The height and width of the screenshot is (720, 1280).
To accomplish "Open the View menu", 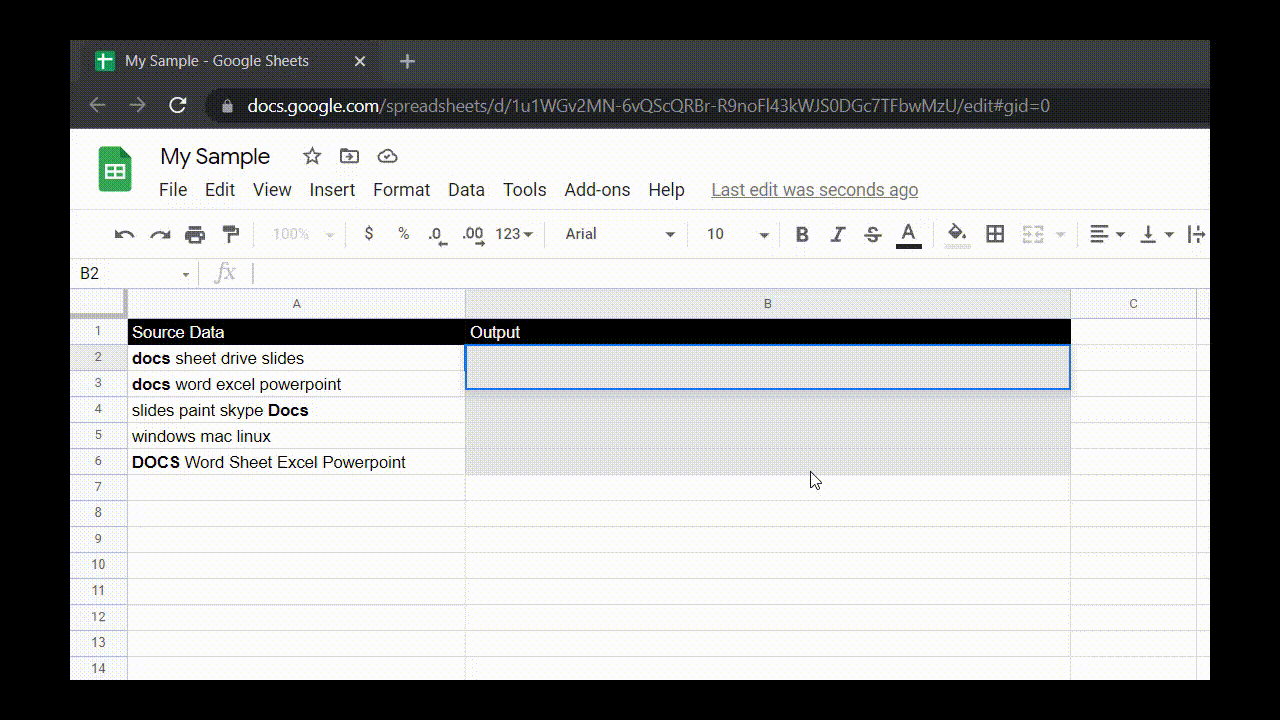I will tap(272, 190).
